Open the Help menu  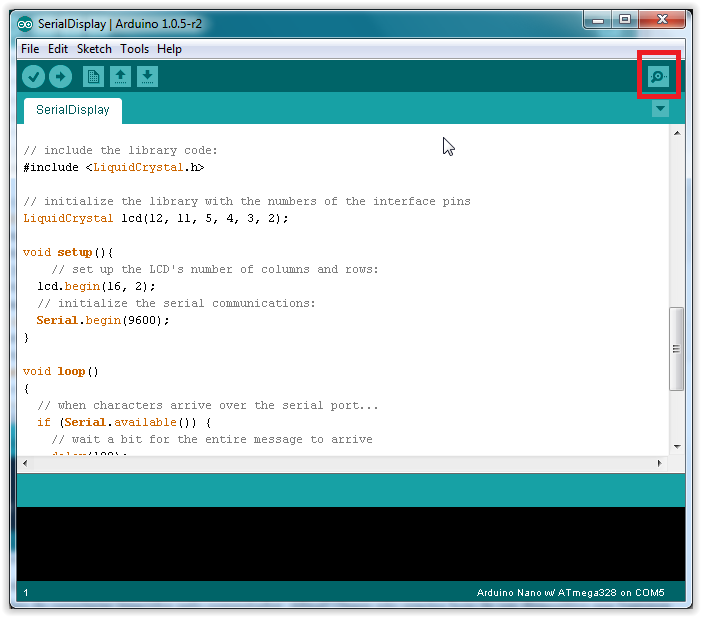pos(169,49)
